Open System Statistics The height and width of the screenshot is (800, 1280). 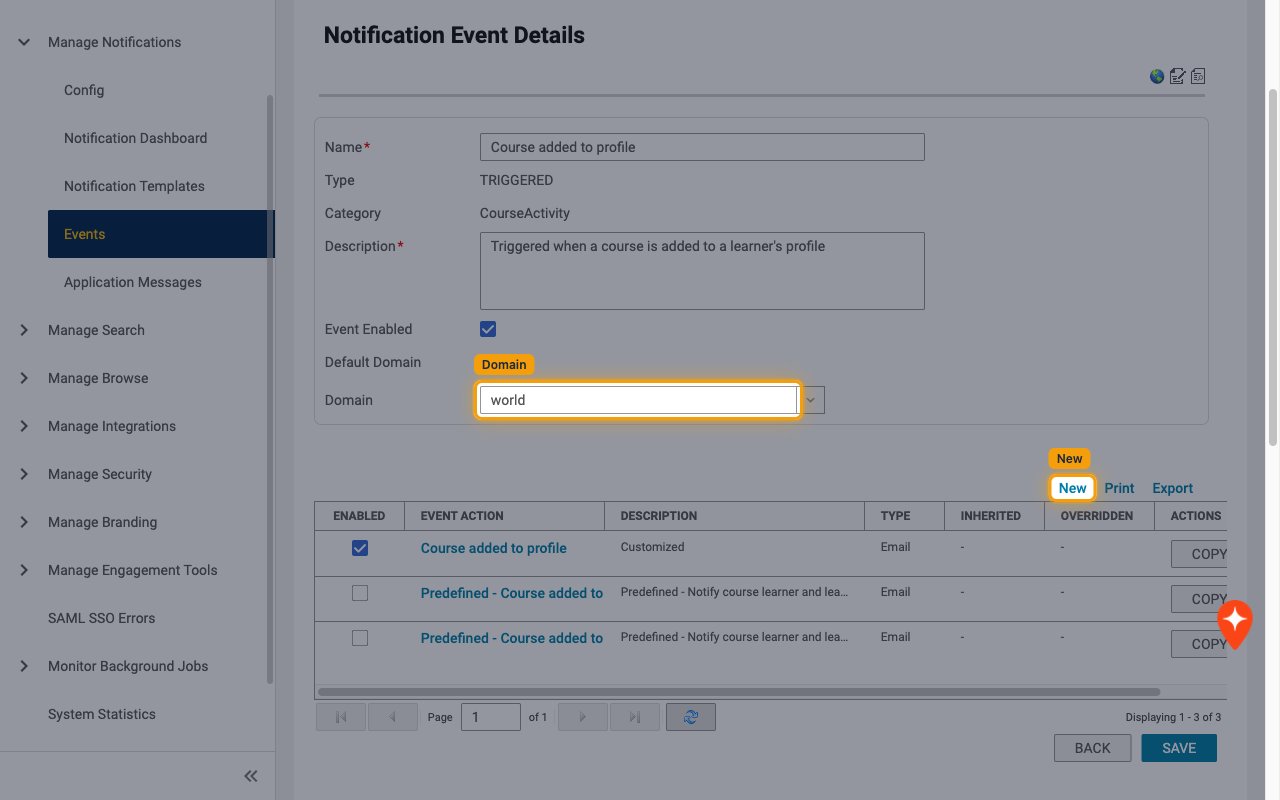click(x=102, y=714)
